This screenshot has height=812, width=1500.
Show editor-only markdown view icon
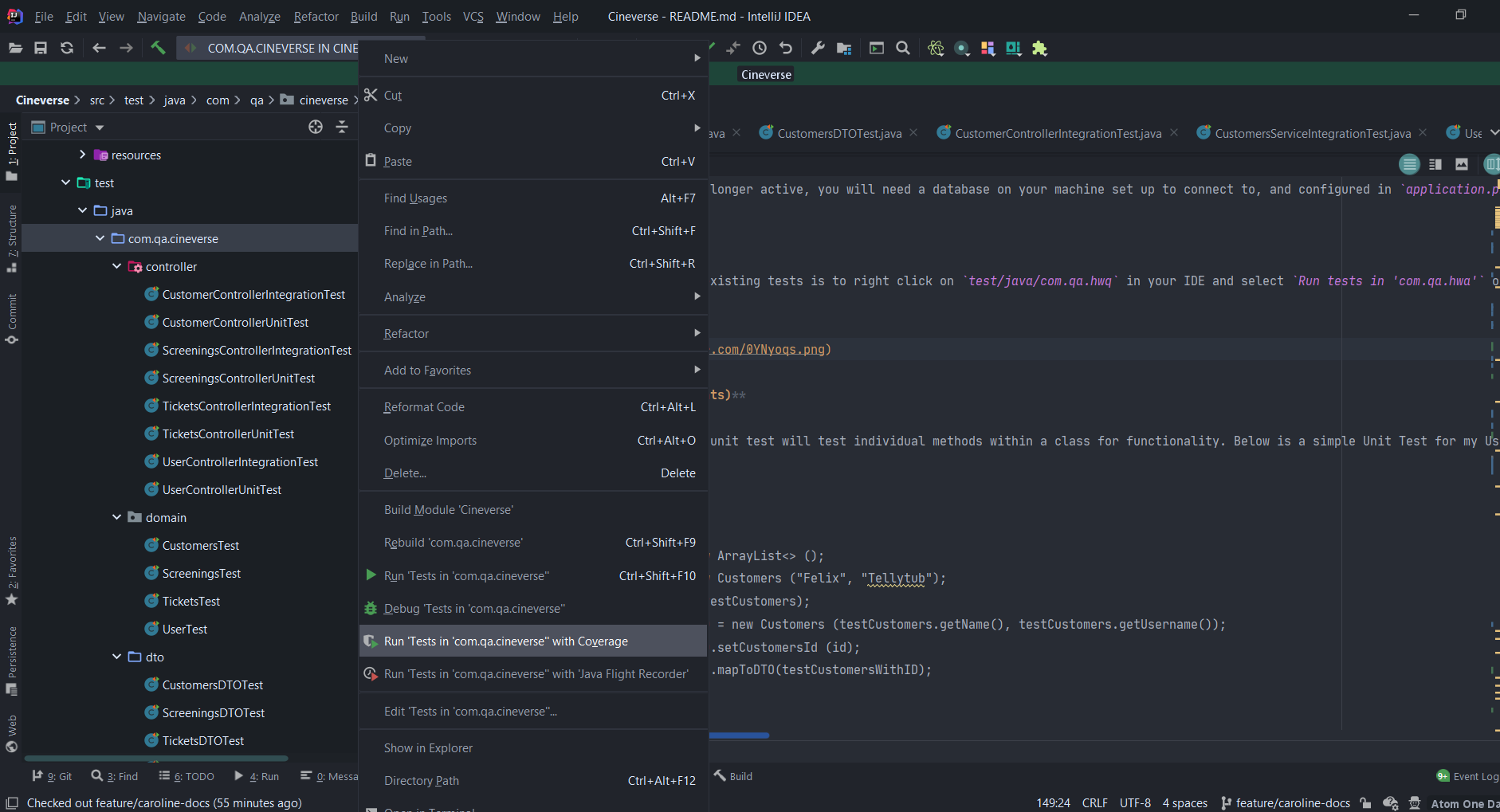click(1409, 164)
